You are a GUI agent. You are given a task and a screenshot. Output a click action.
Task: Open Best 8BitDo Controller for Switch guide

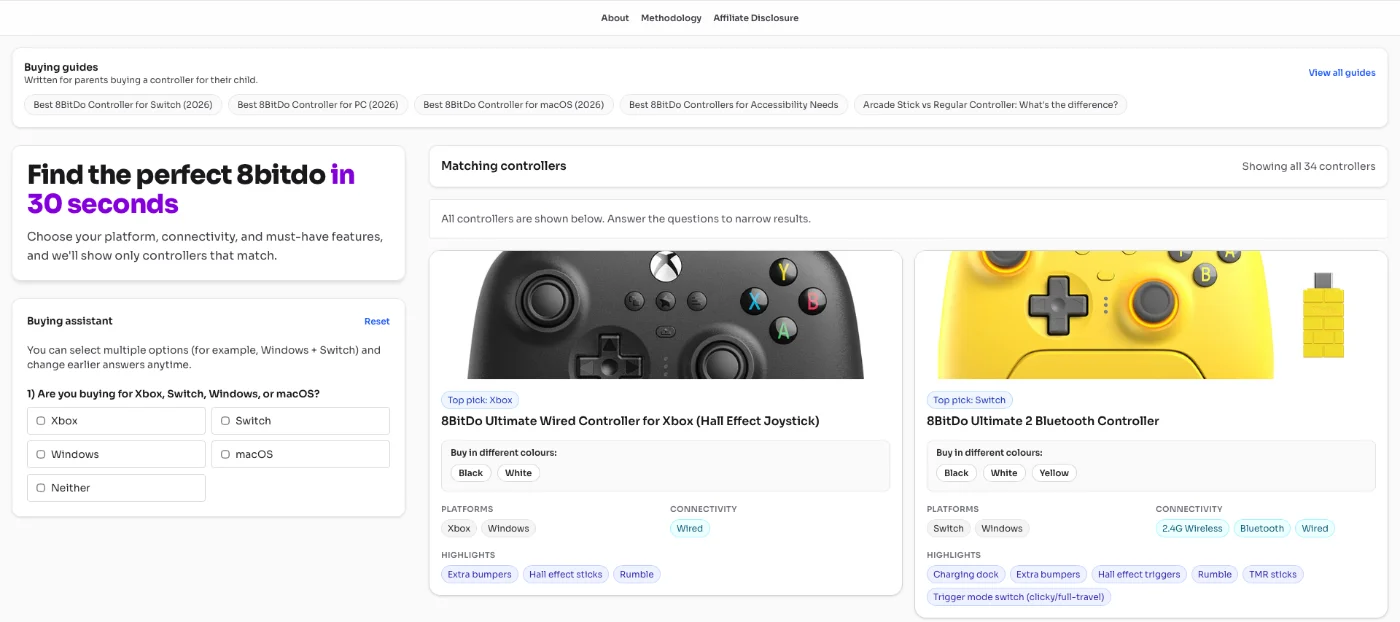[x=123, y=105]
